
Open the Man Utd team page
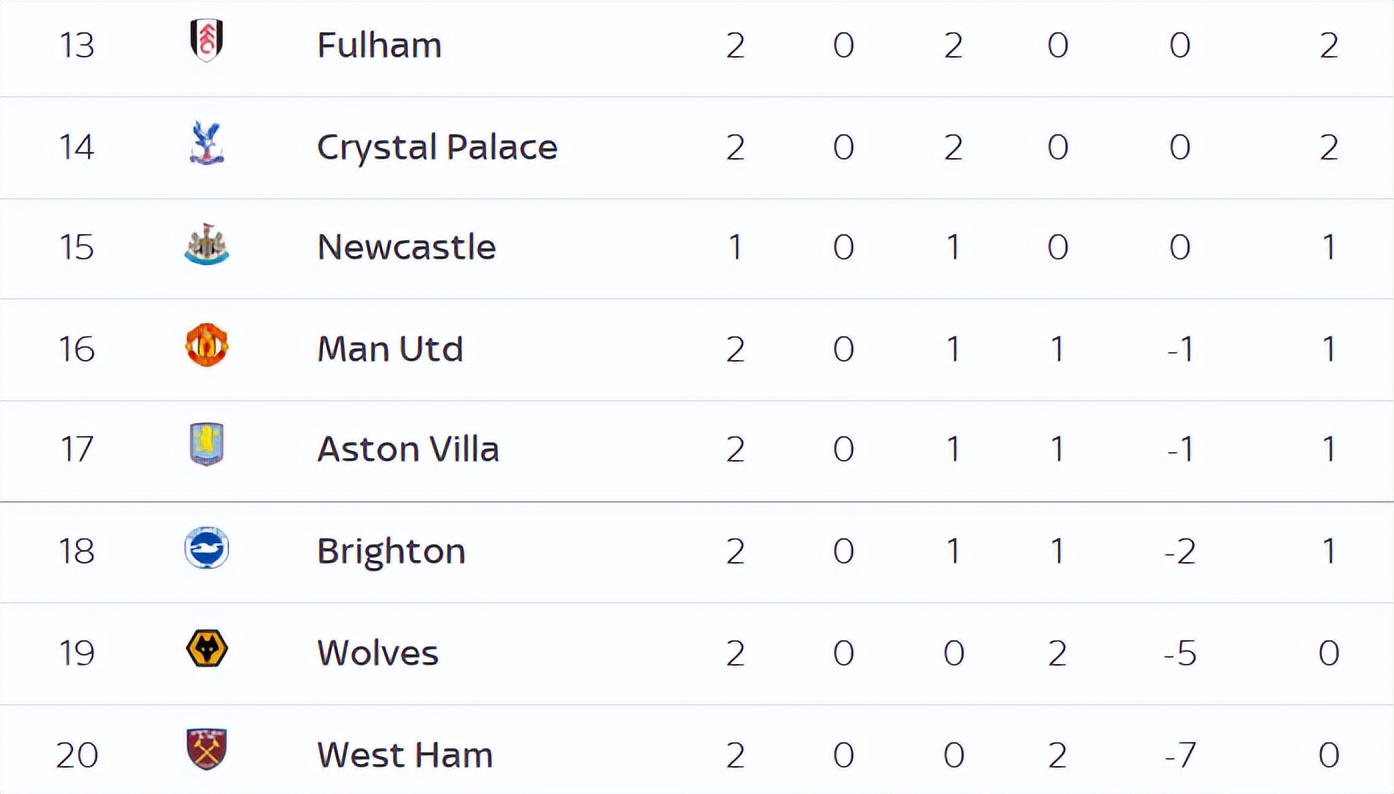[390, 349]
